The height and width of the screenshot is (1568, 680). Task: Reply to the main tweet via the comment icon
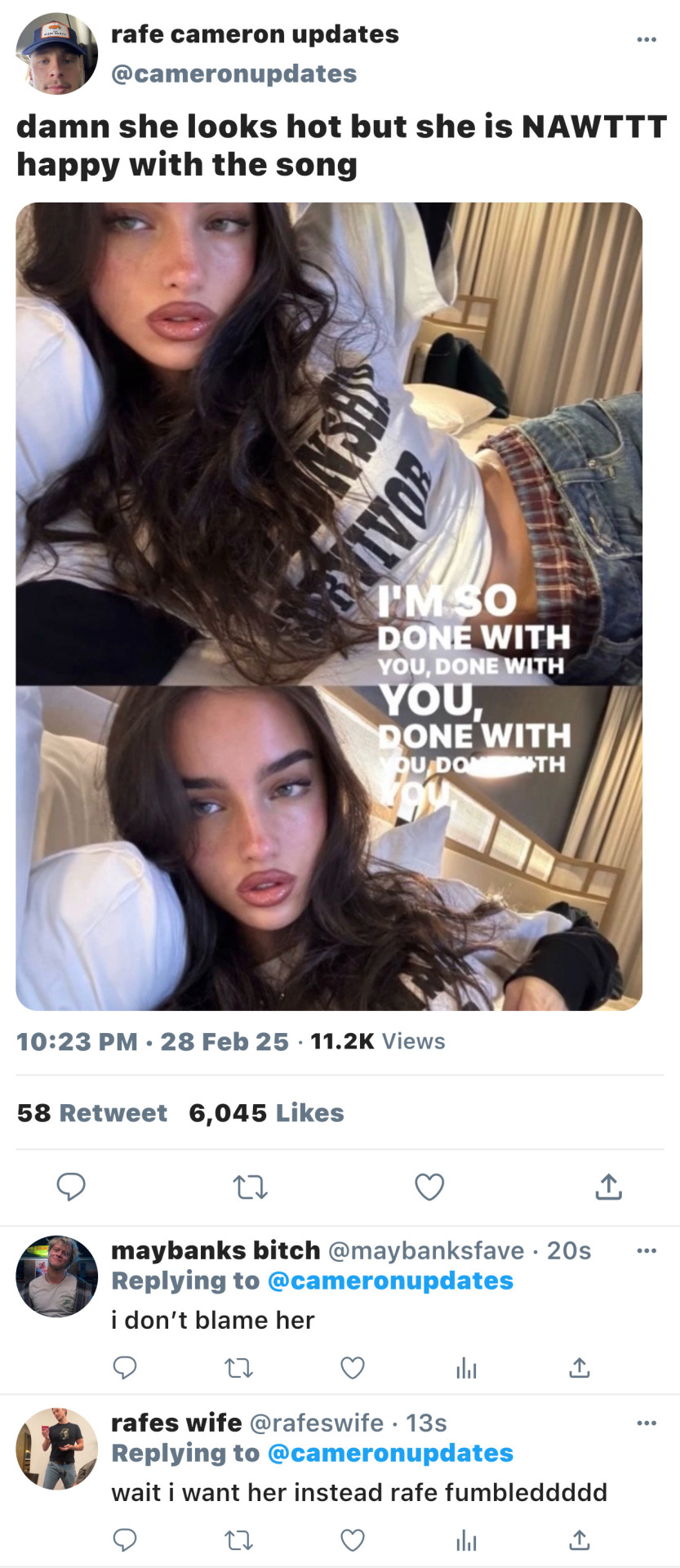click(71, 1186)
